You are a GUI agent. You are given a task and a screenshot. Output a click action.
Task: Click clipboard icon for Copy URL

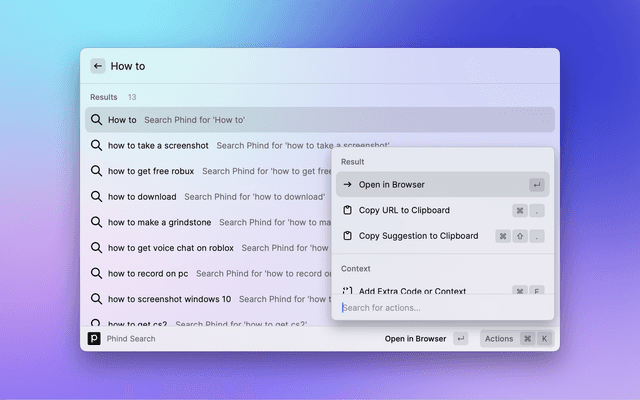[347, 210]
